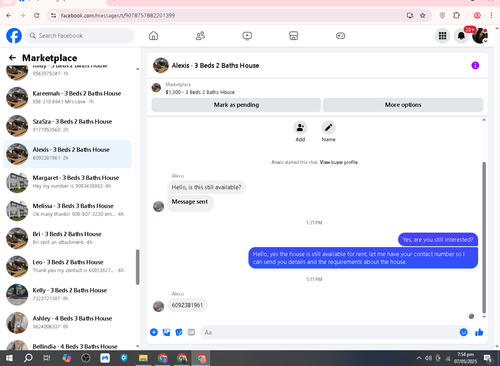500x366 pixels.
Task: Open the Watch video icon
Action: [247, 36]
